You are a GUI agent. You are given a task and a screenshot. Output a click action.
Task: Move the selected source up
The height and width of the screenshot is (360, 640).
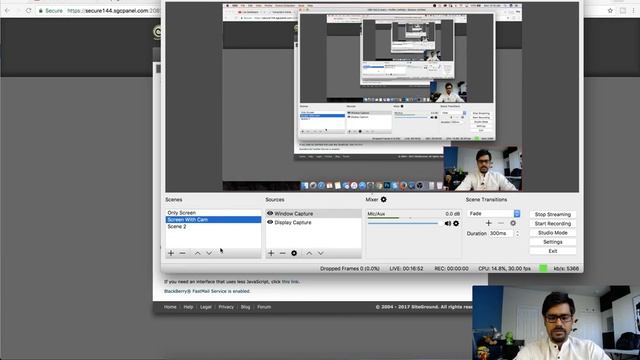pyautogui.click(x=309, y=253)
